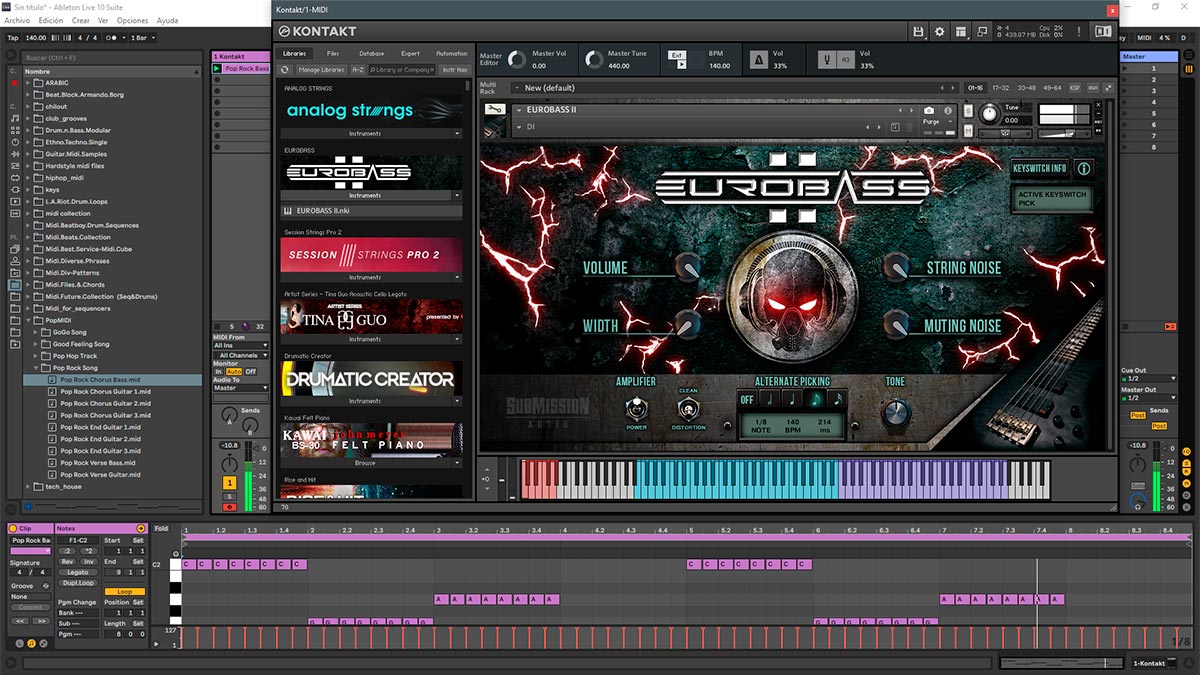
Task: Click the folder icon beside the ARABIC folder name
Action: pyautogui.click(x=39, y=83)
